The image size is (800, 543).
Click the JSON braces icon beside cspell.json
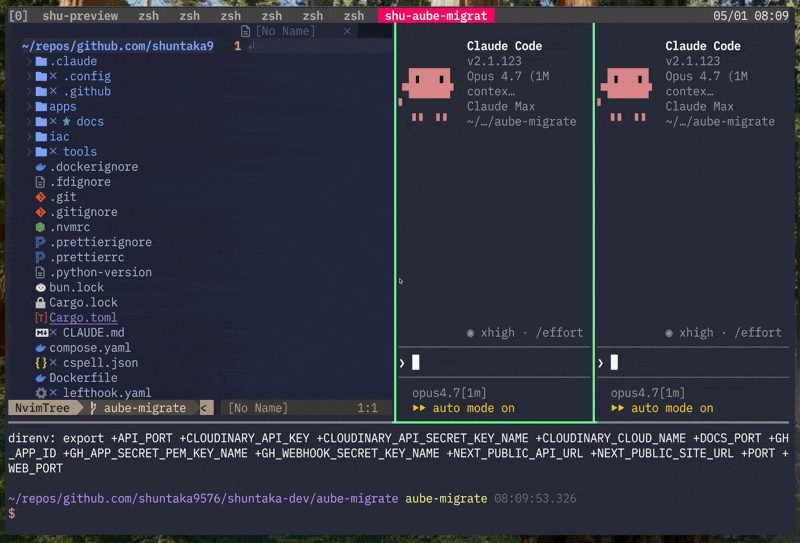pos(41,363)
